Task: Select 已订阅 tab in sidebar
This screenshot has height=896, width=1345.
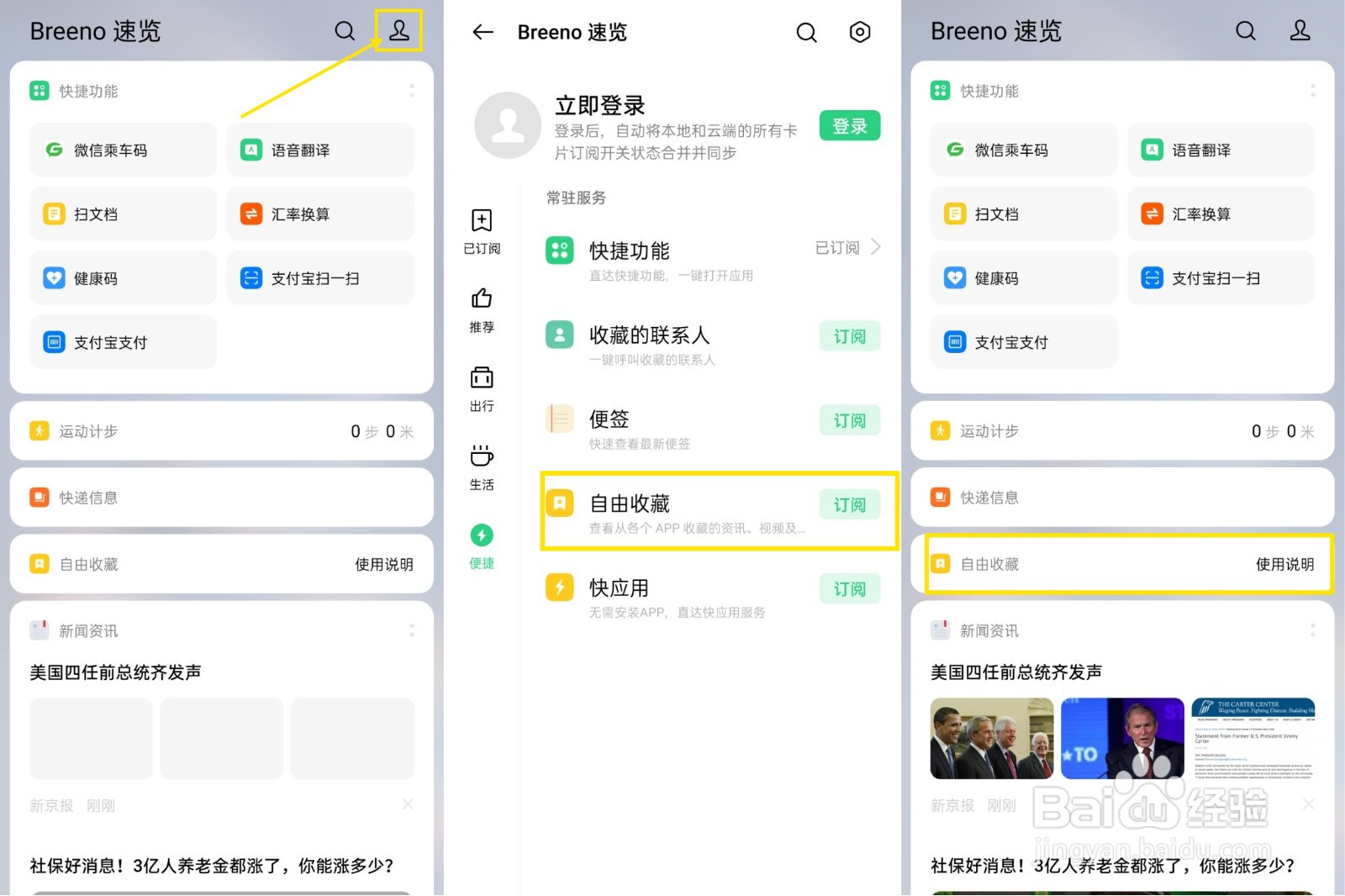Action: 482,231
